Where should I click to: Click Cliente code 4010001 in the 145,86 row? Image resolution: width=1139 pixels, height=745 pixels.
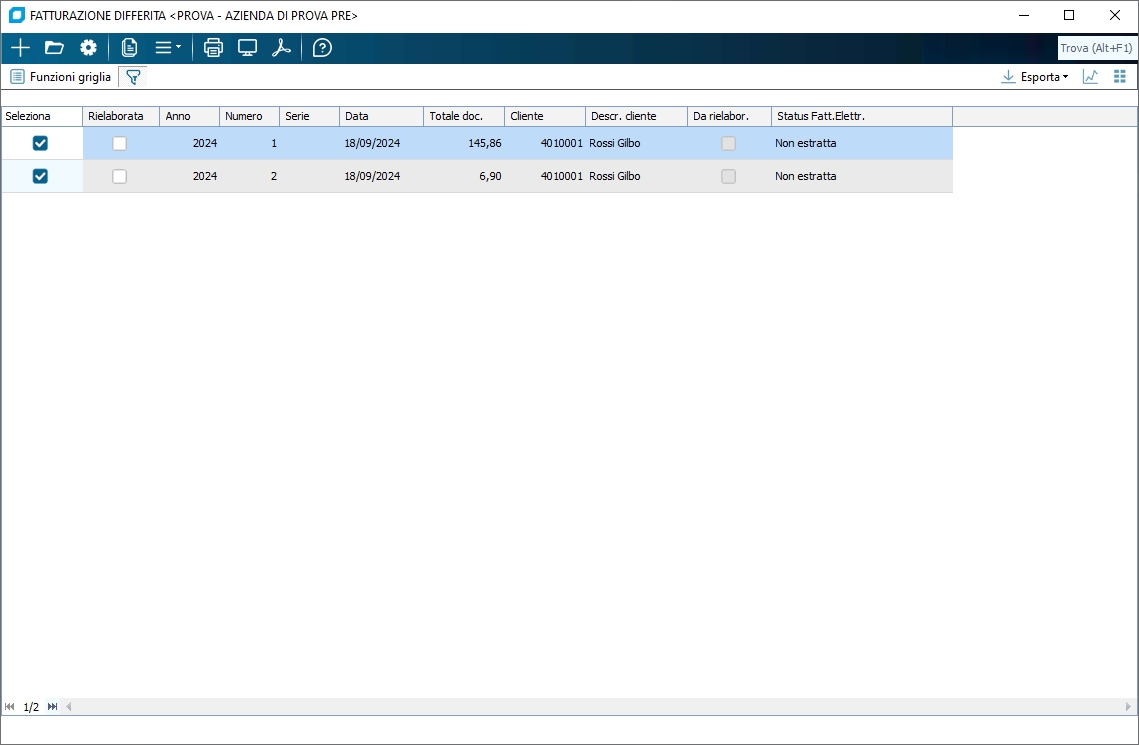[x=562, y=144]
